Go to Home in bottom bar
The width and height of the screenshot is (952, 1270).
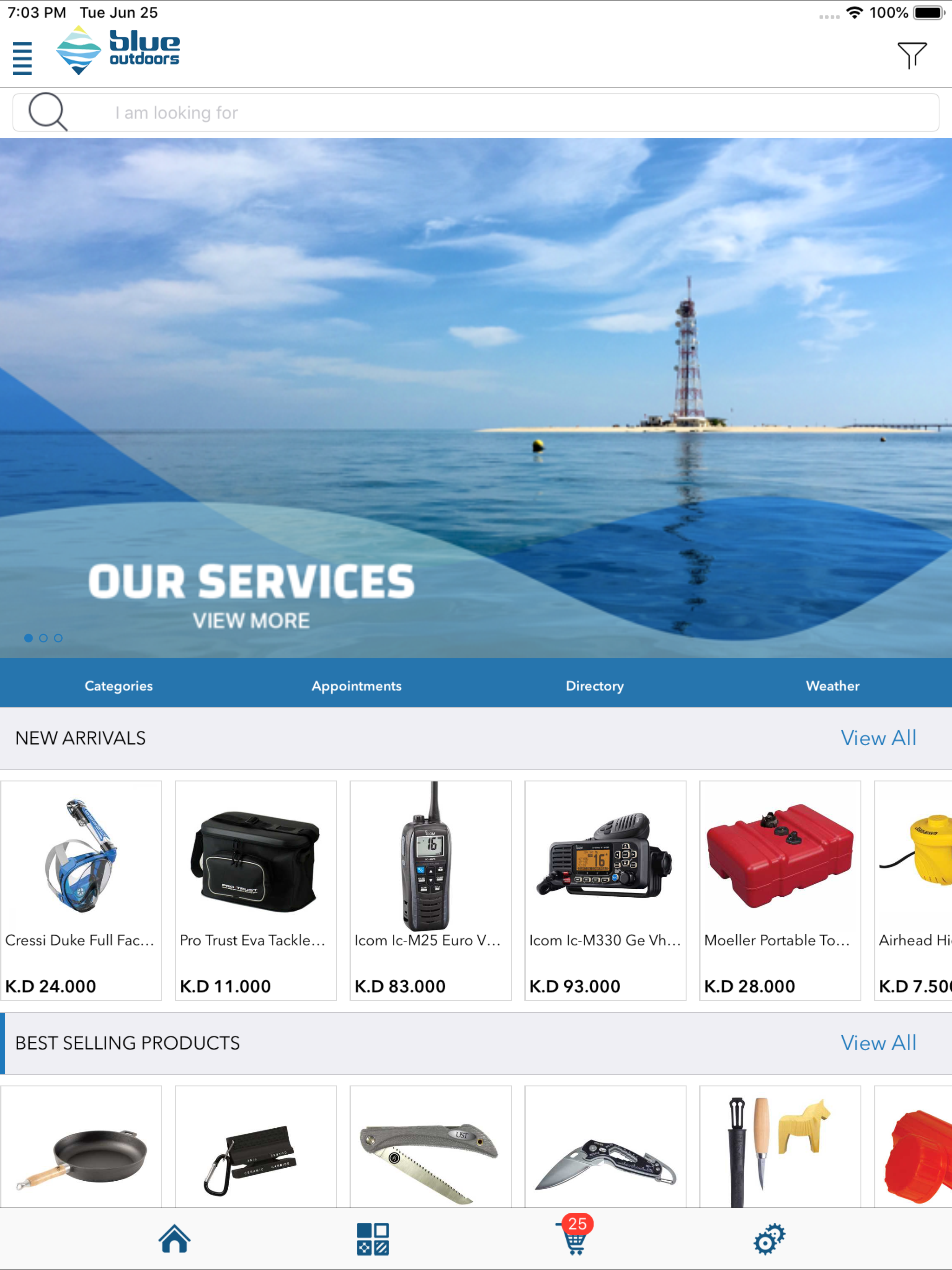tap(175, 1238)
